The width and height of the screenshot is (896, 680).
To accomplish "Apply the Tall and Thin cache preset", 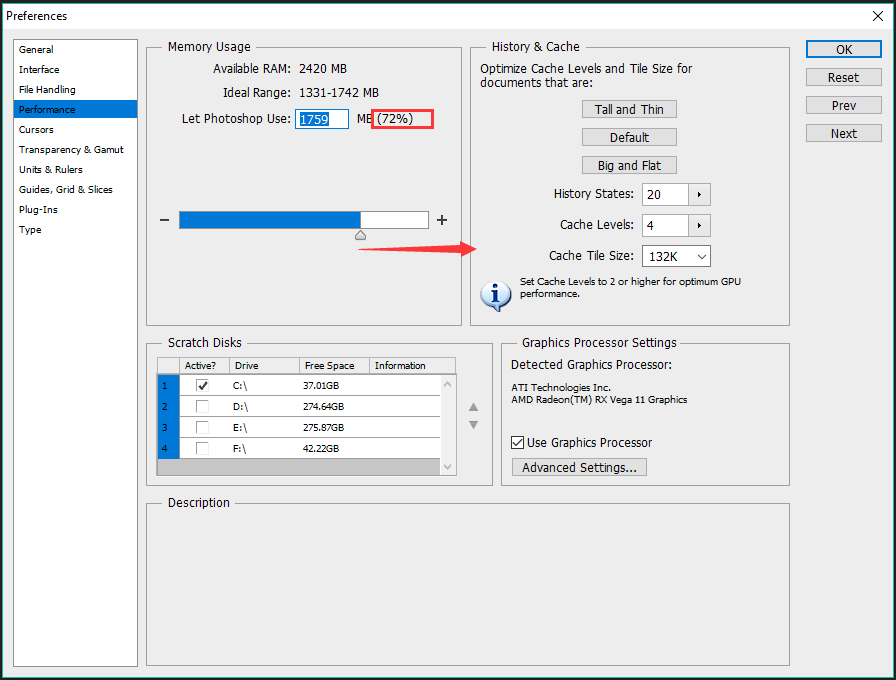I will coord(629,108).
